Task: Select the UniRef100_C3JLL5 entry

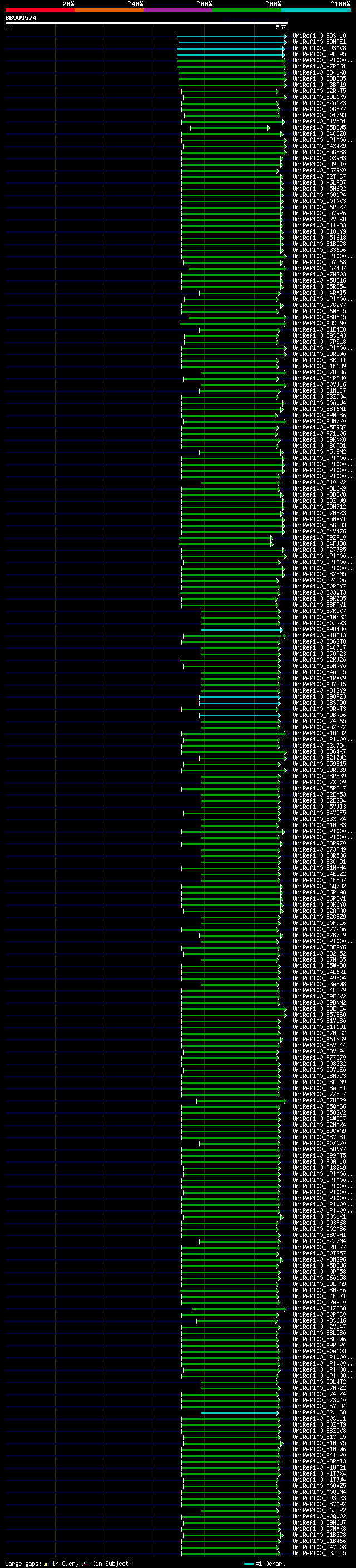Action: (319, 1553)
